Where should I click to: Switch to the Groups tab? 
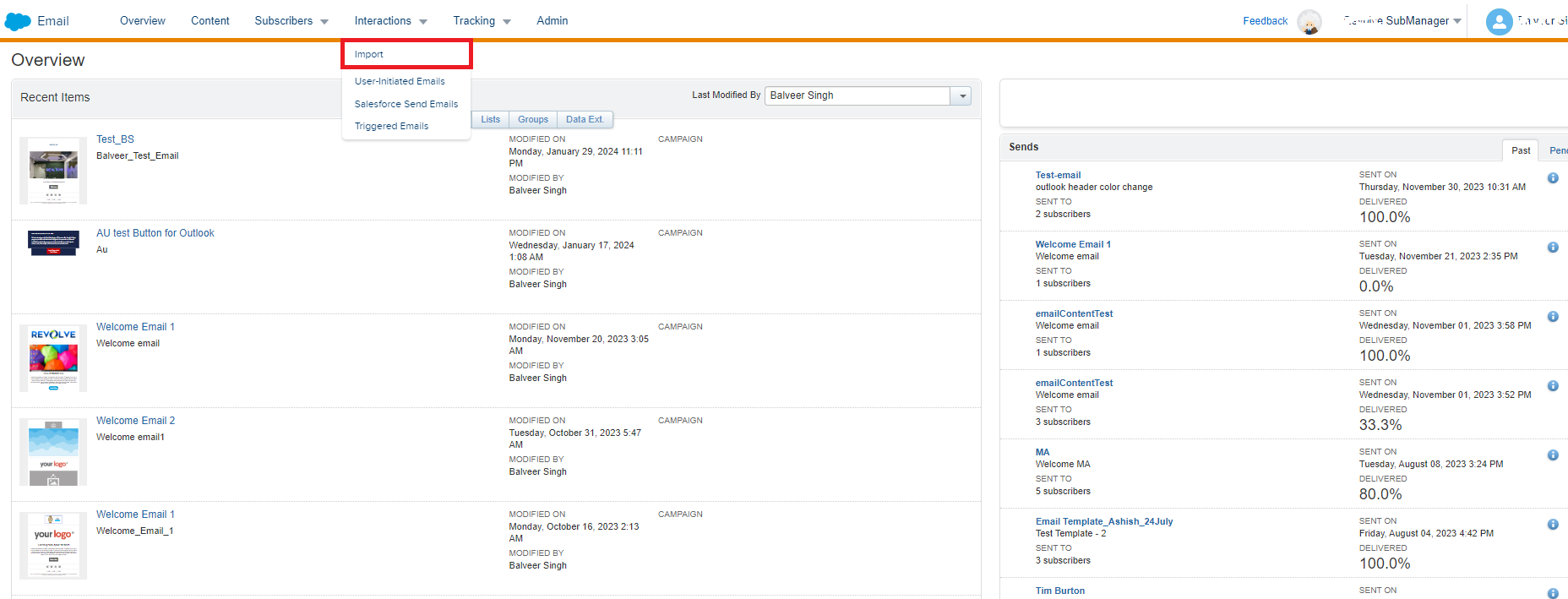[533, 120]
